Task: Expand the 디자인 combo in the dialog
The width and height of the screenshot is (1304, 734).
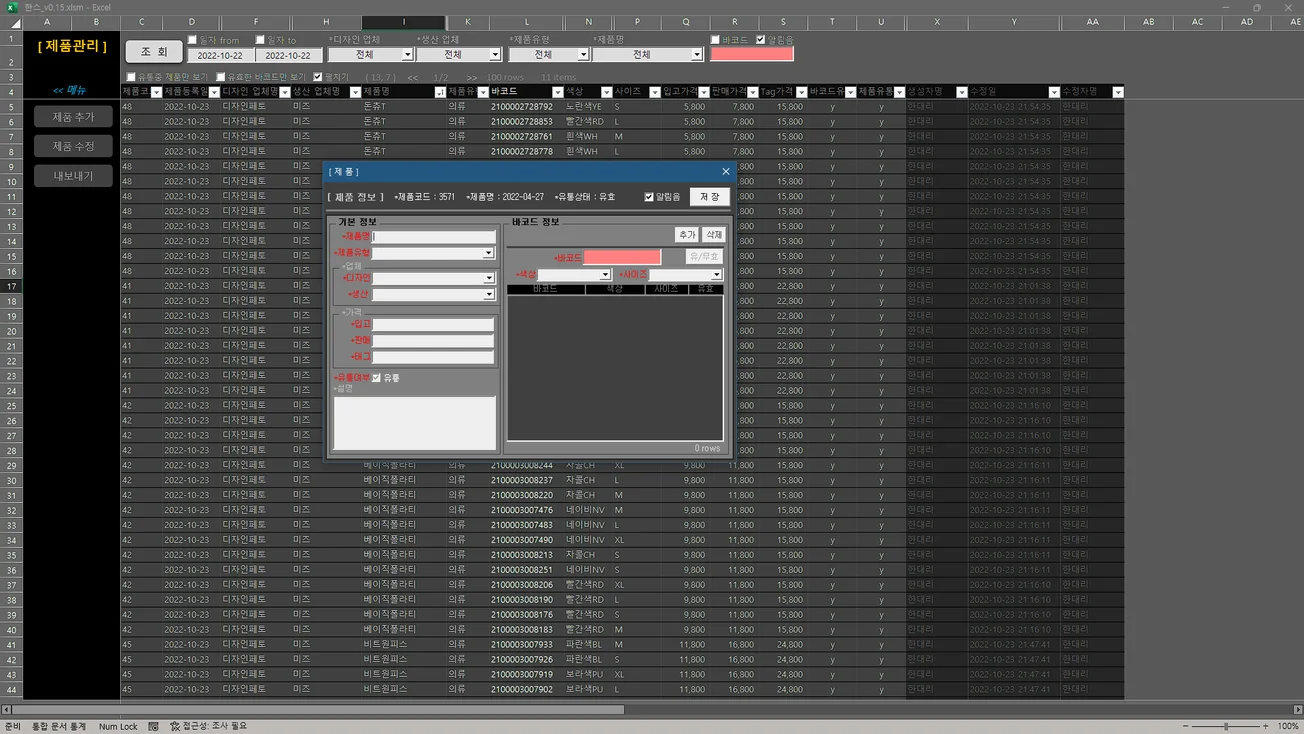Action: coord(488,279)
